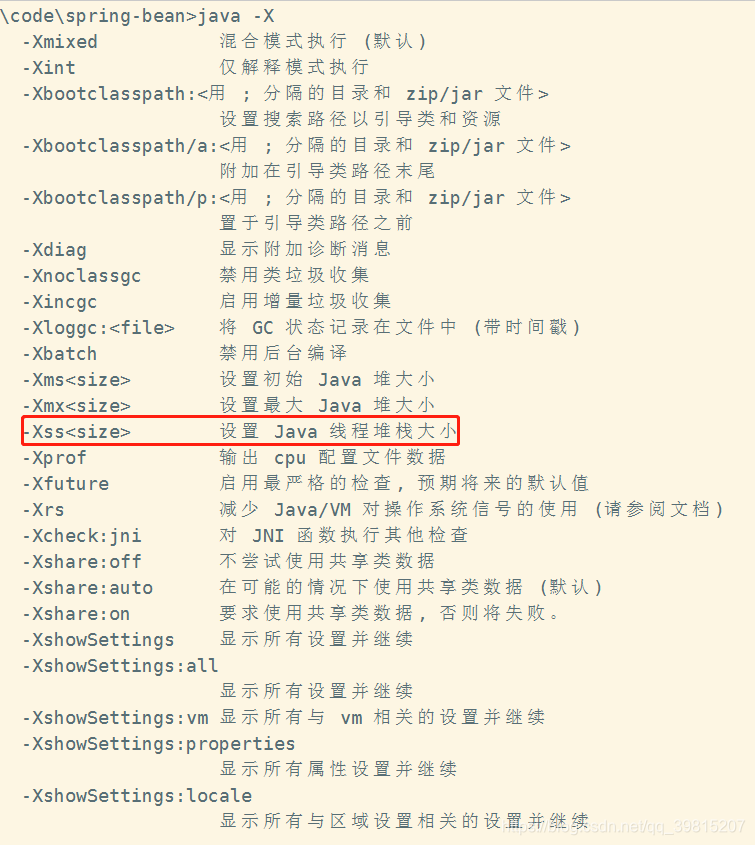Viewport: 755px width, 845px height.
Task: Click the -Xrs option text
Action: tap(44, 510)
